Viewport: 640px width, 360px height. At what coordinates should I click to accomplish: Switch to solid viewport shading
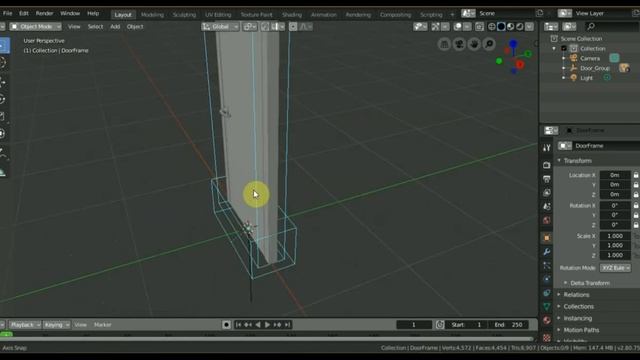point(501,27)
